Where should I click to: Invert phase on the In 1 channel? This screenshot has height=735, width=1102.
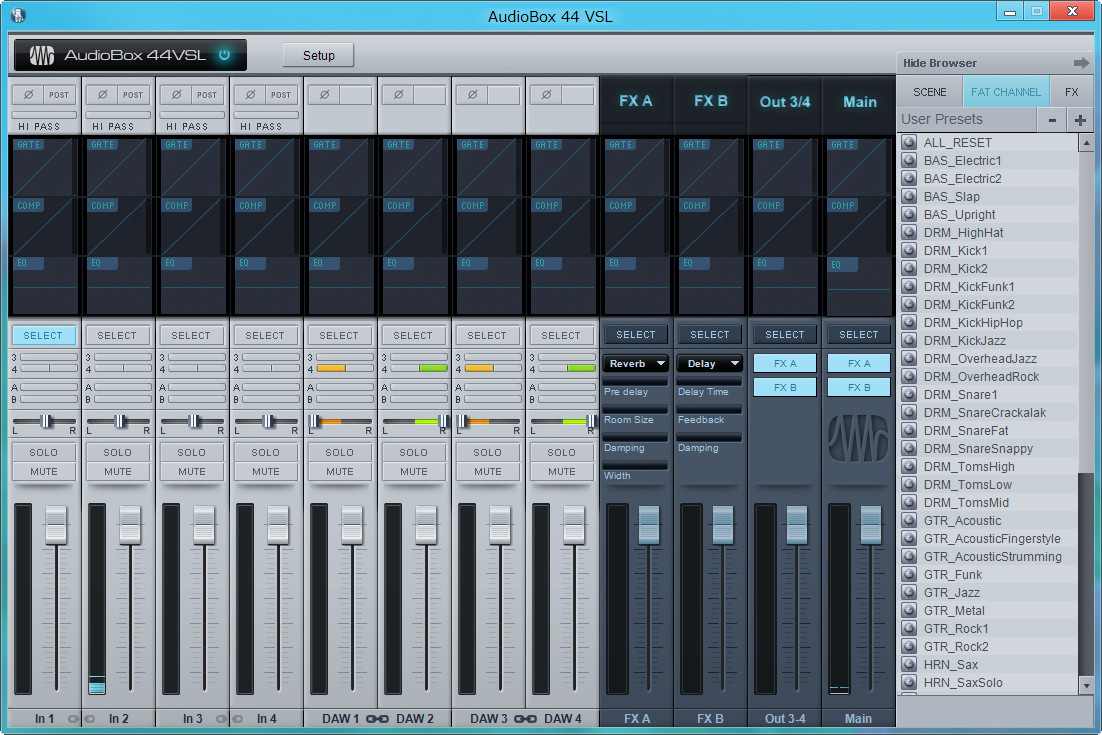(28, 95)
